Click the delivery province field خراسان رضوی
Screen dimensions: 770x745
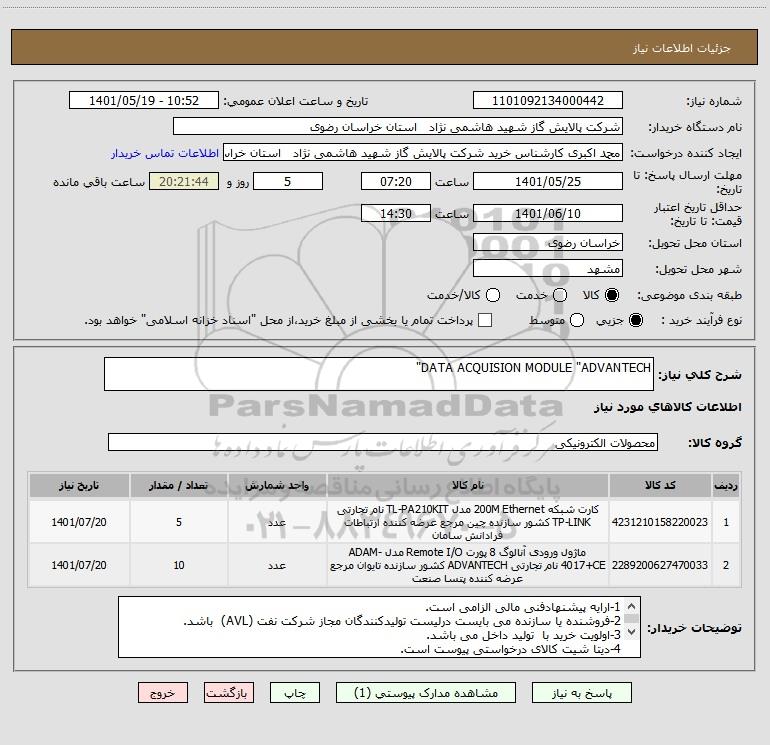[x=548, y=243]
